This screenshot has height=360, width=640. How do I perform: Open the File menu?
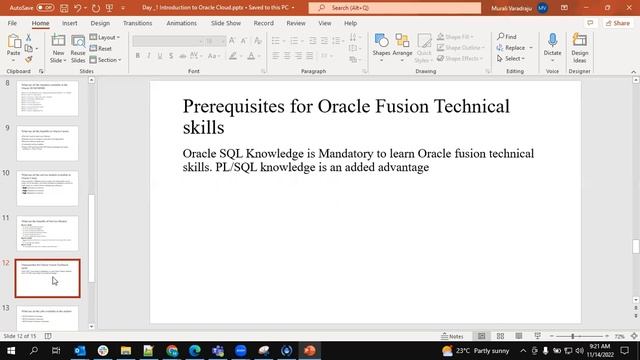coord(12,23)
